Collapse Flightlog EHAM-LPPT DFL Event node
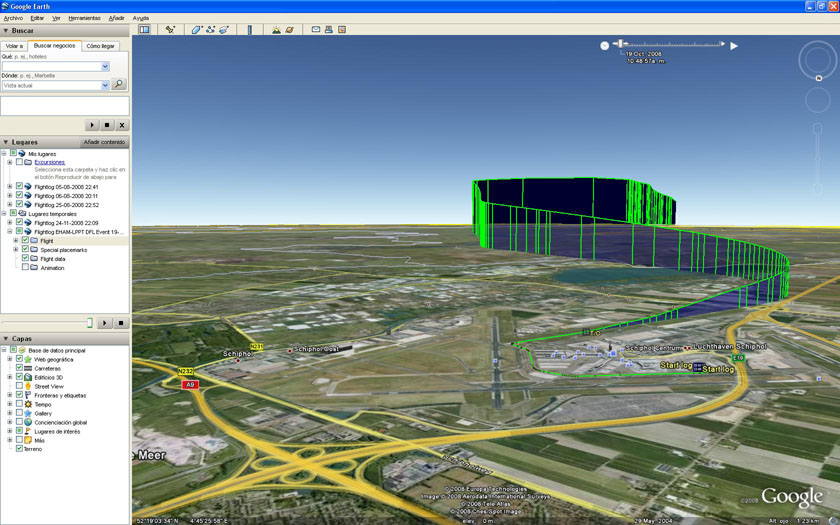This screenshot has width=840, height=525. (10, 231)
